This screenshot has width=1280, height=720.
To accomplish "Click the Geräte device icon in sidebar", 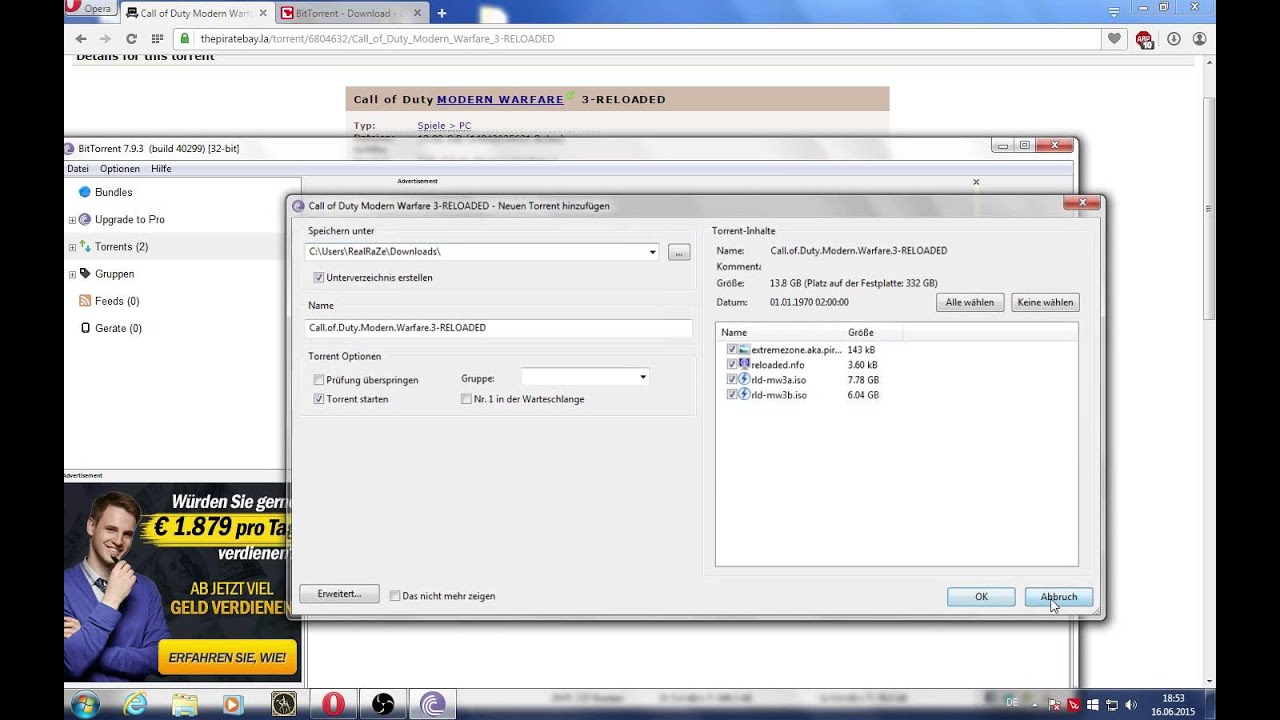I will (x=85, y=328).
